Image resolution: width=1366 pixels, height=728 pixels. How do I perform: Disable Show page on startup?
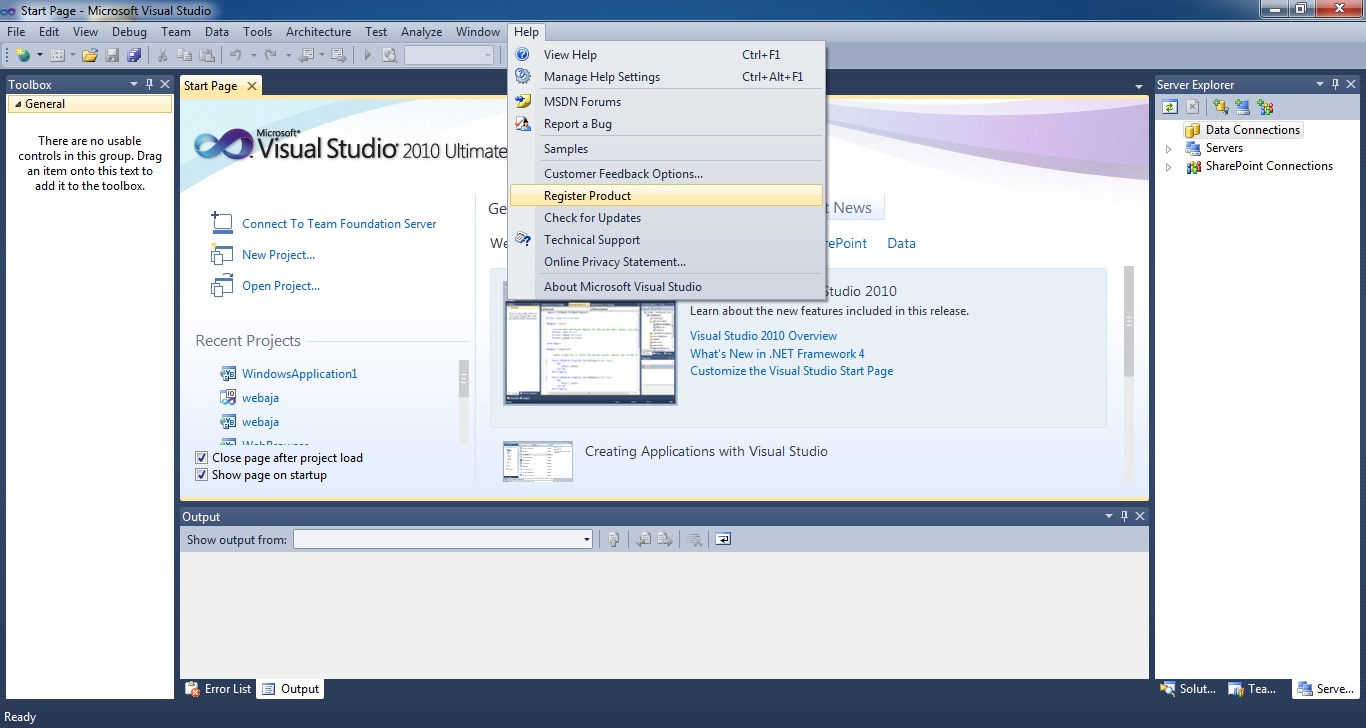click(x=202, y=474)
